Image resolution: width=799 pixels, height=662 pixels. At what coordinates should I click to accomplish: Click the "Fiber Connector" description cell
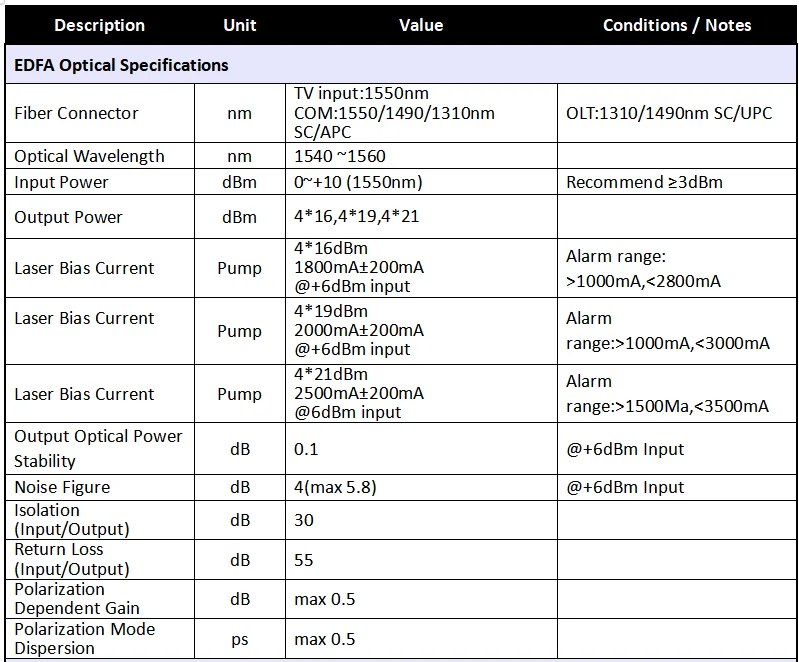76,113
